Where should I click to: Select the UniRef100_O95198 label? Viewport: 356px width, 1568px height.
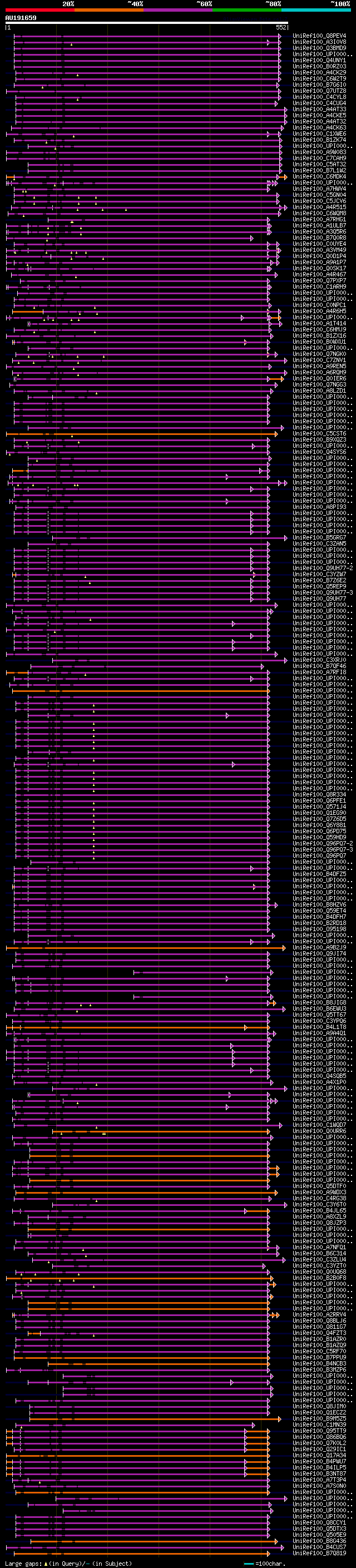[x=319, y=929]
